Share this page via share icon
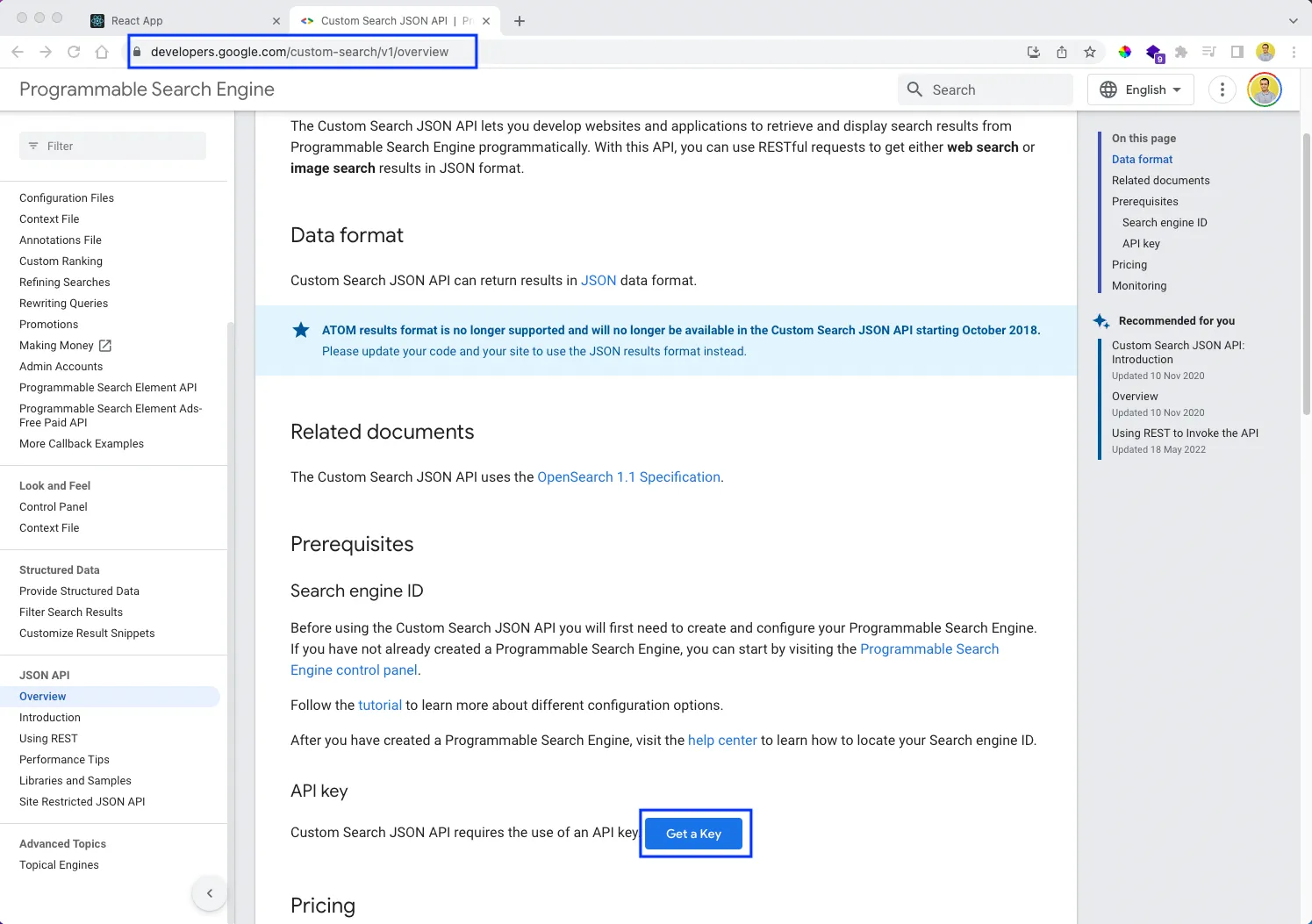The width and height of the screenshot is (1312, 924). tap(1062, 52)
